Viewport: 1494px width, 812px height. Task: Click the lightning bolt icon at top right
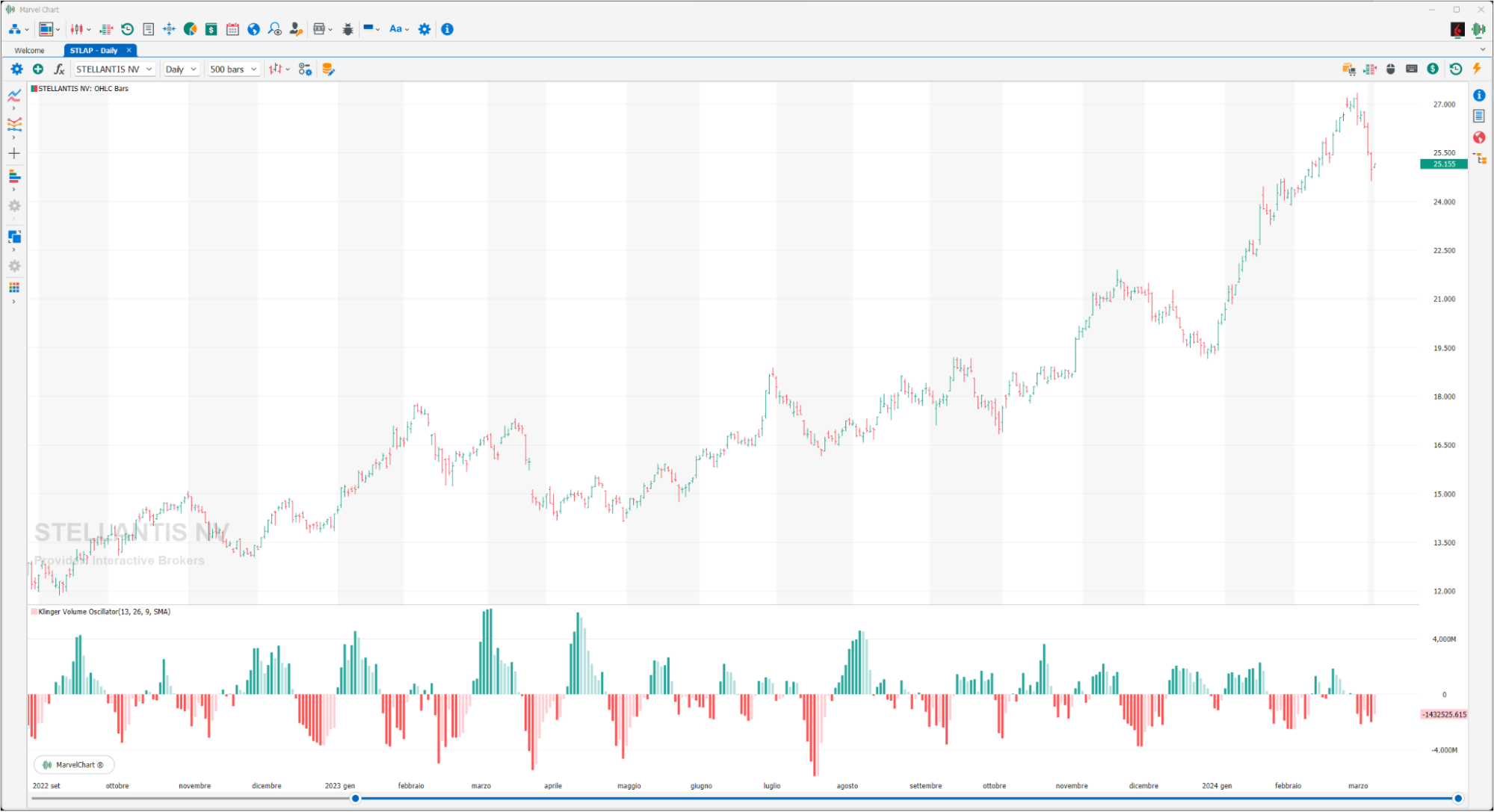[1477, 69]
